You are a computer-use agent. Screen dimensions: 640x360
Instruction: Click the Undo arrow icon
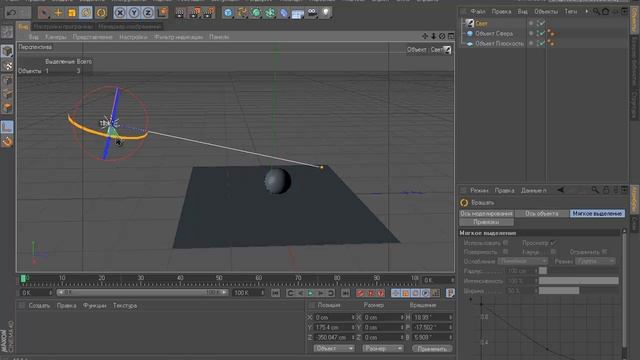(11, 13)
